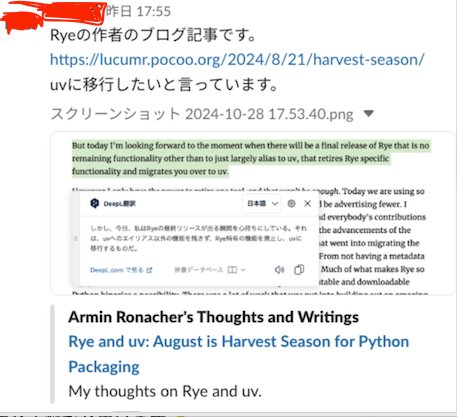The image size is (457, 417).
Task: Click the message timestamp 昨日 17:55
Action: point(138,11)
